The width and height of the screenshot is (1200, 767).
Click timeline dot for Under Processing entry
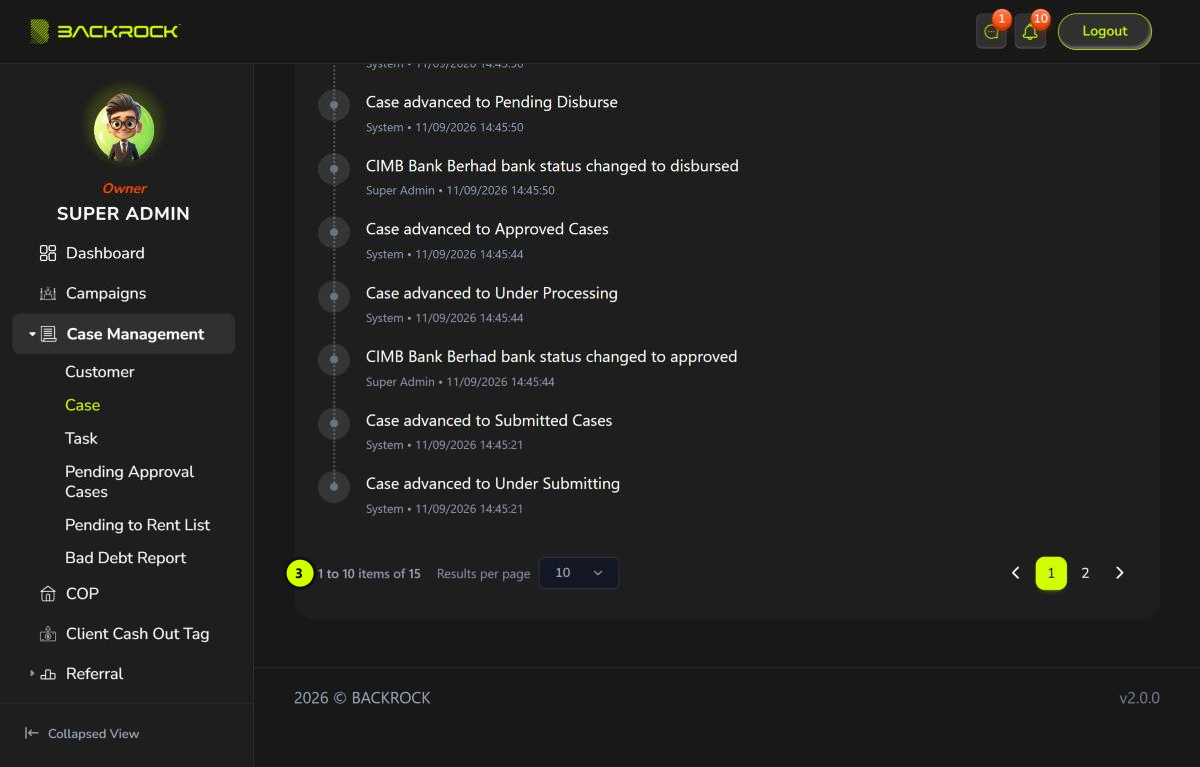(x=334, y=296)
